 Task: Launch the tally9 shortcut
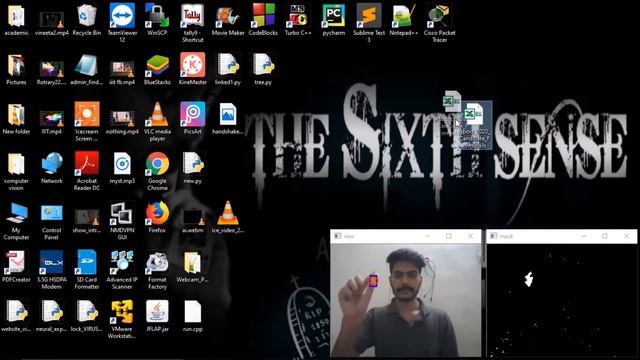[x=193, y=22]
